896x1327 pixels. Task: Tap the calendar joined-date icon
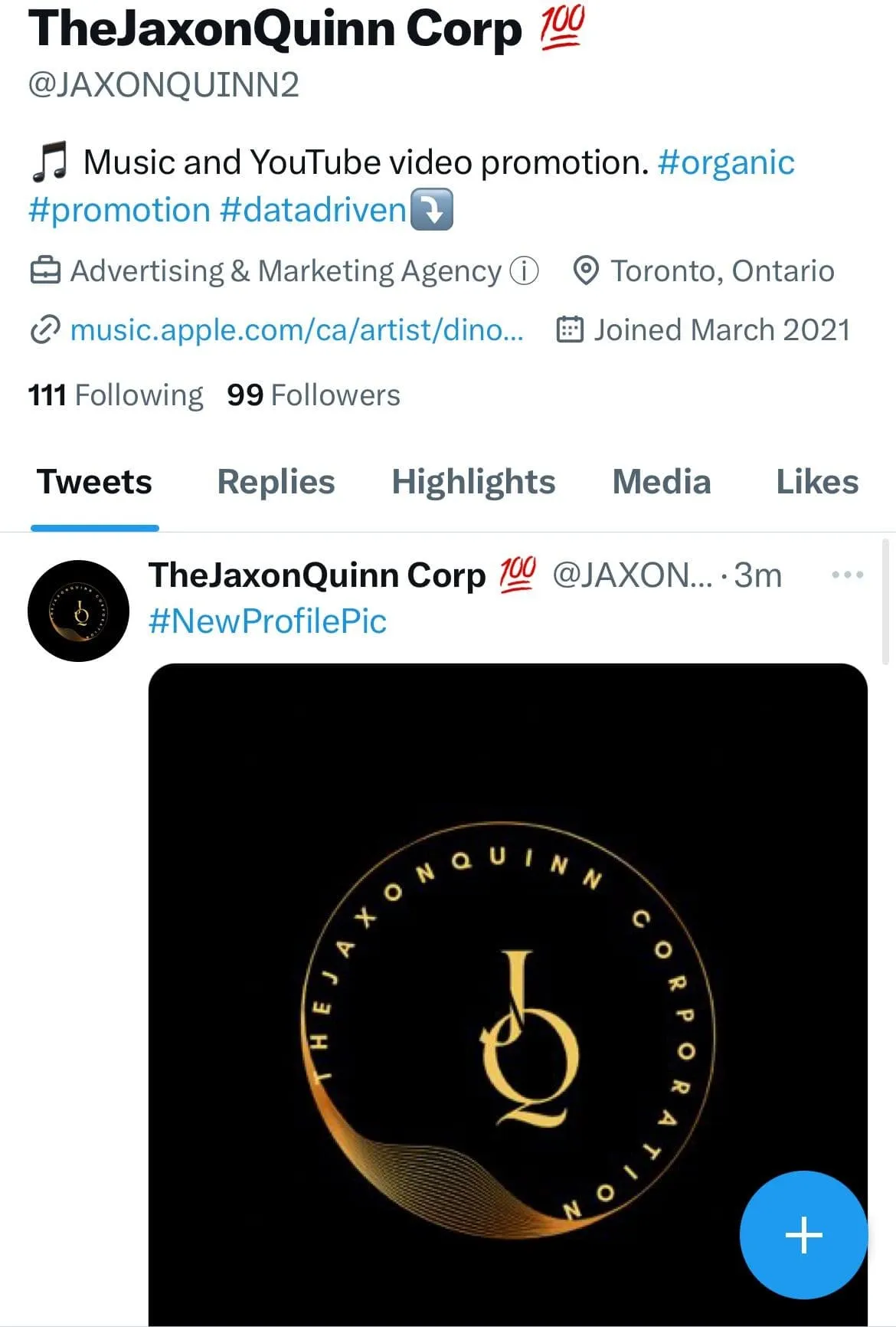(570, 329)
